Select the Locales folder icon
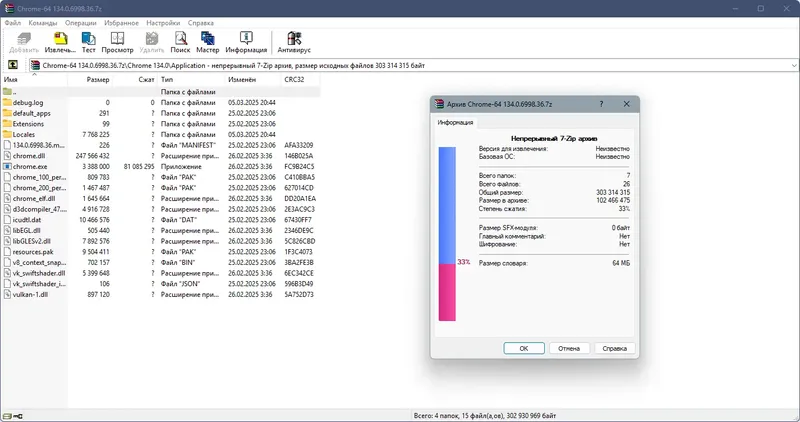Screen dimensions: 800x422 point(7,135)
